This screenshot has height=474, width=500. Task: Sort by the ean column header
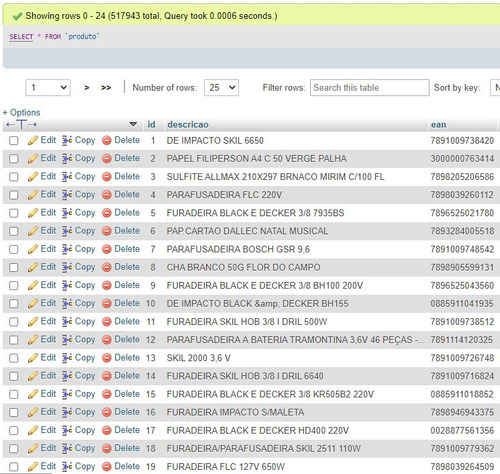coord(438,124)
